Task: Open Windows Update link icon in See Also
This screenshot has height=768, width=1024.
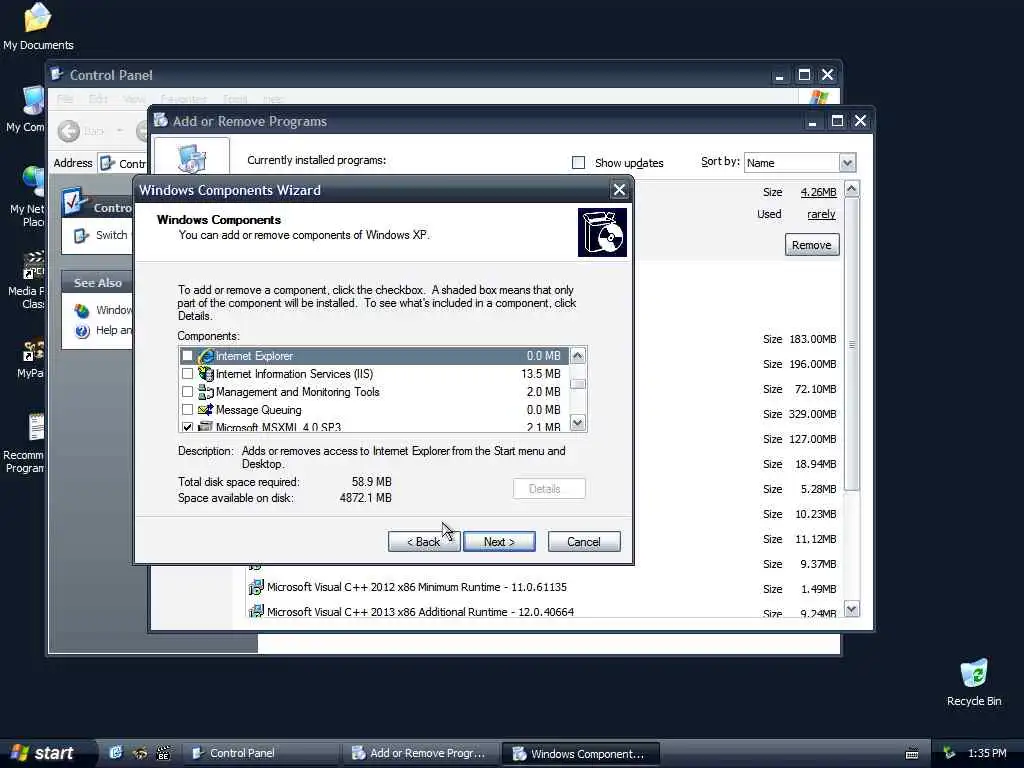Action: click(82, 310)
